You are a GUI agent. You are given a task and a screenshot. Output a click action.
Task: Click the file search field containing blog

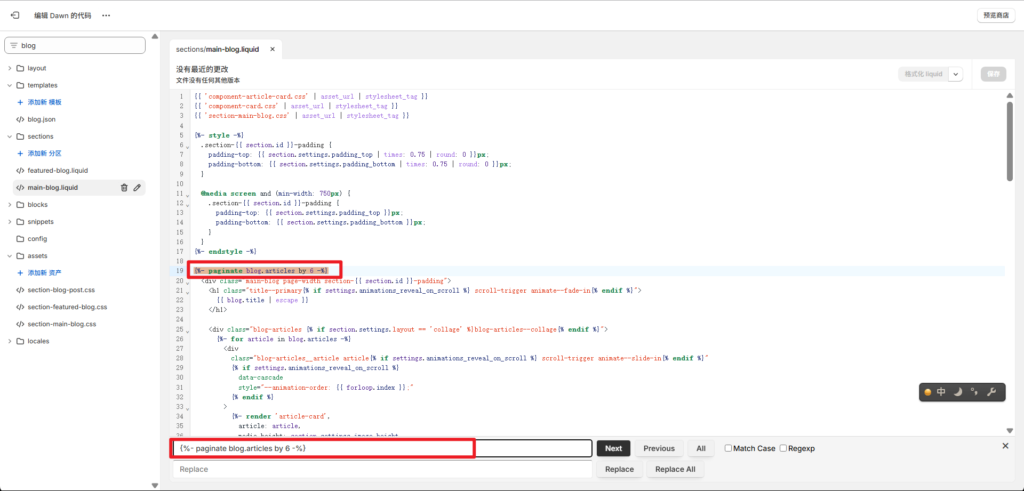pos(75,46)
